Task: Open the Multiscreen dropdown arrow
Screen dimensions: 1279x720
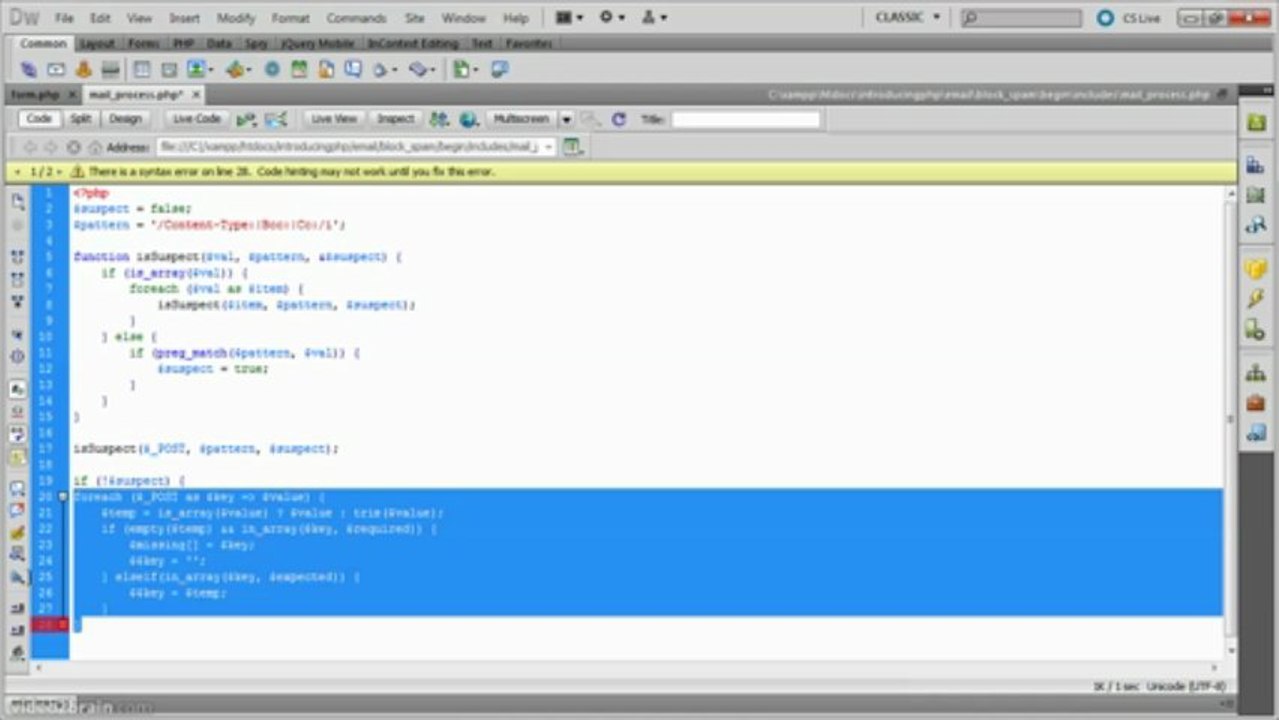Action: [566, 119]
